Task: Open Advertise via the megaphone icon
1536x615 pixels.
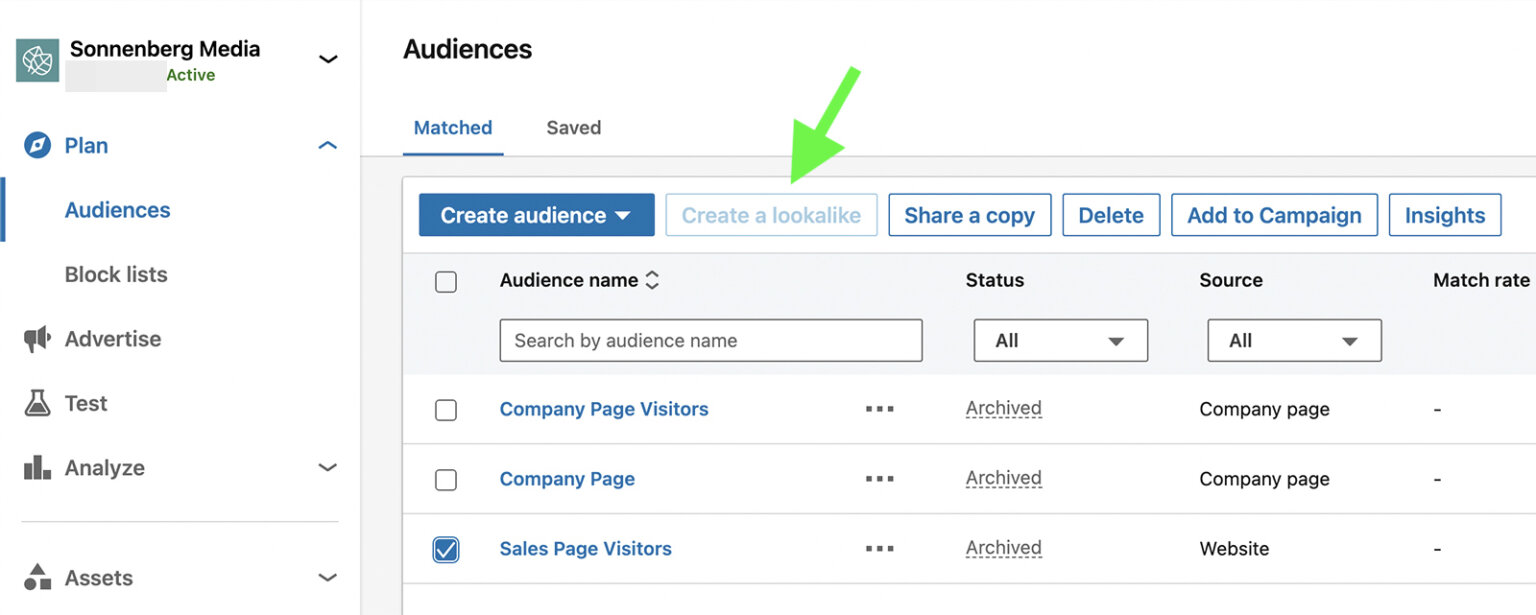Action: click(37, 339)
